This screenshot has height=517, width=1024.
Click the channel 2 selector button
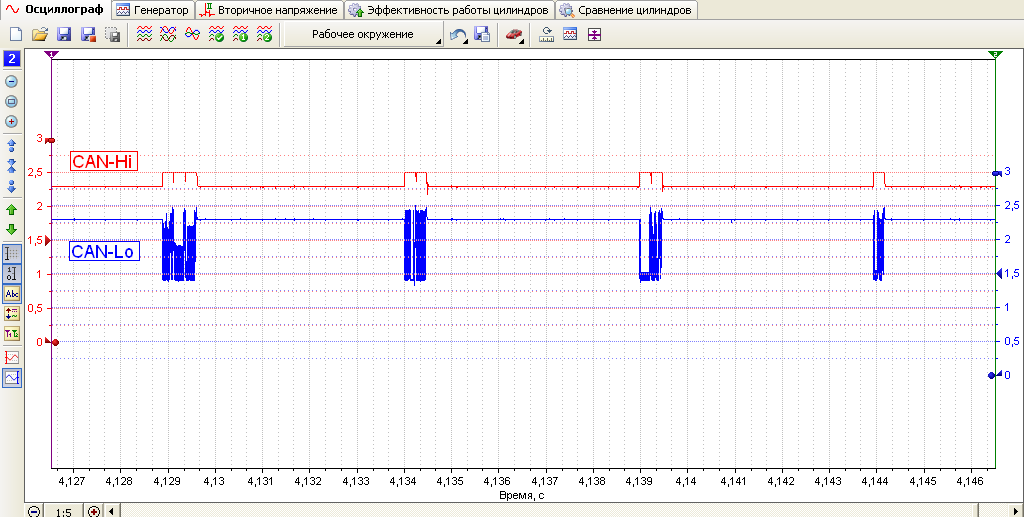[x=12, y=59]
